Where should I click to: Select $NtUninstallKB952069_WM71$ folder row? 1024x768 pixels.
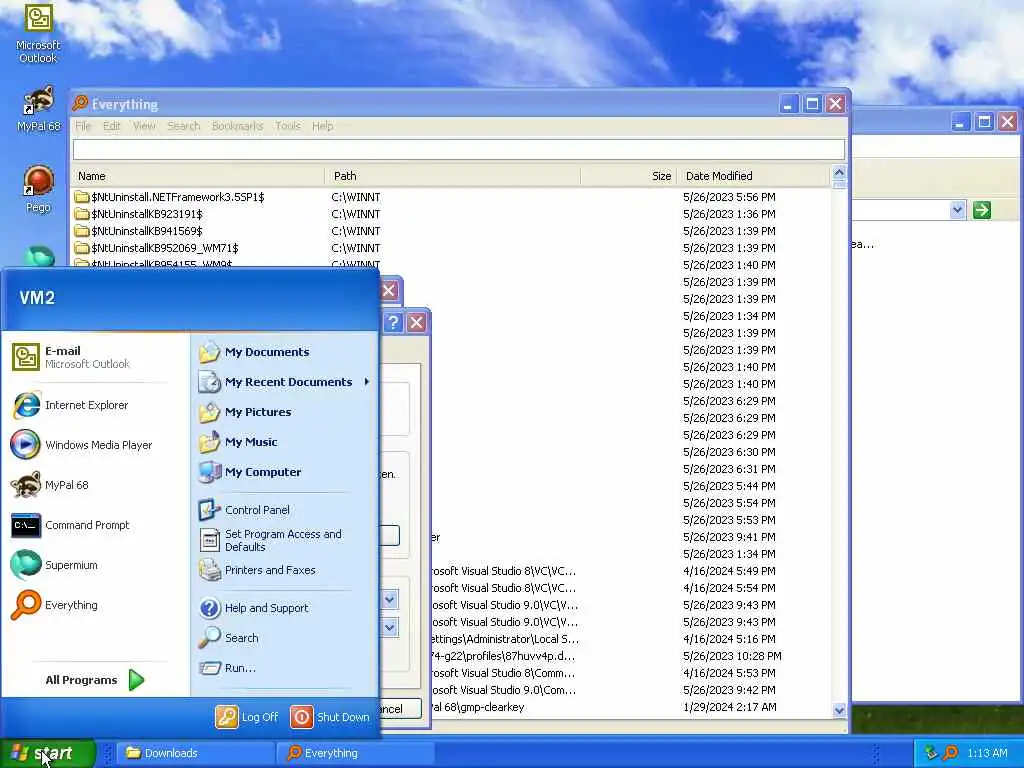[451, 248]
